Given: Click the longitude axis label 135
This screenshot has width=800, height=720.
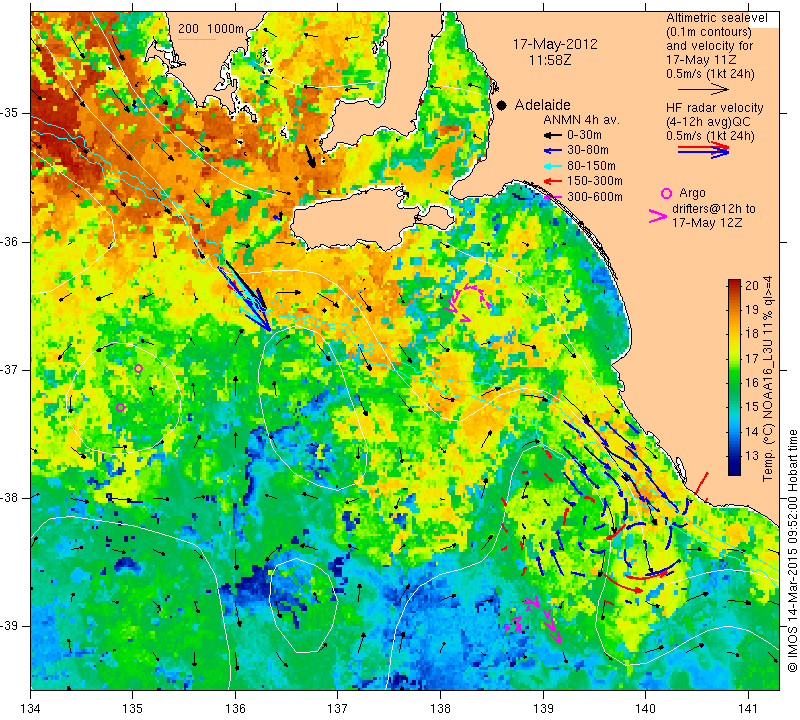Looking at the screenshot, I should [x=133, y=709].
